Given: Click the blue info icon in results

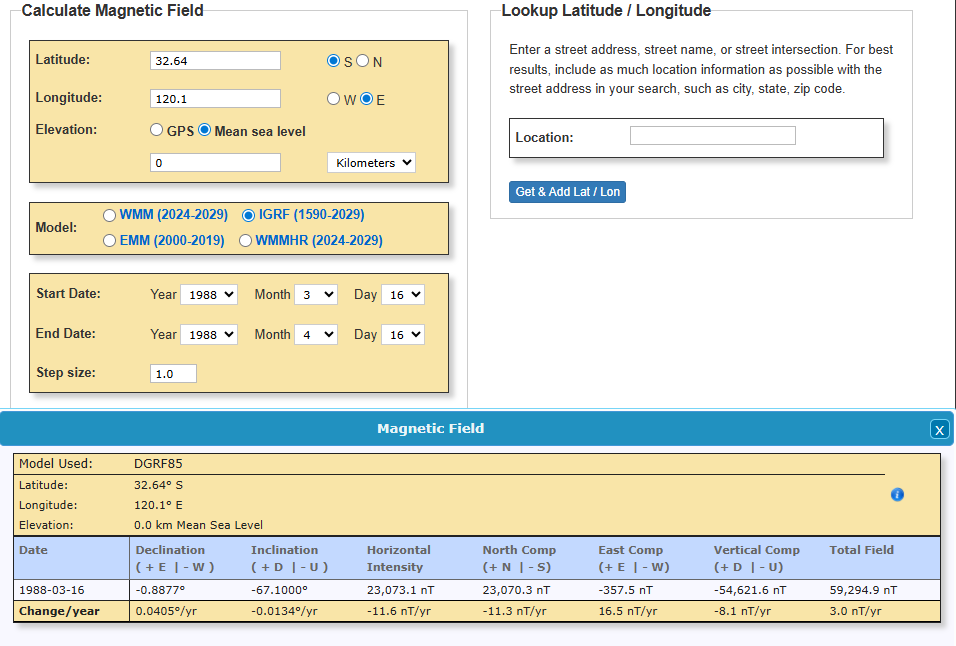Looking at the screenshot, I should tap(897, 494).
